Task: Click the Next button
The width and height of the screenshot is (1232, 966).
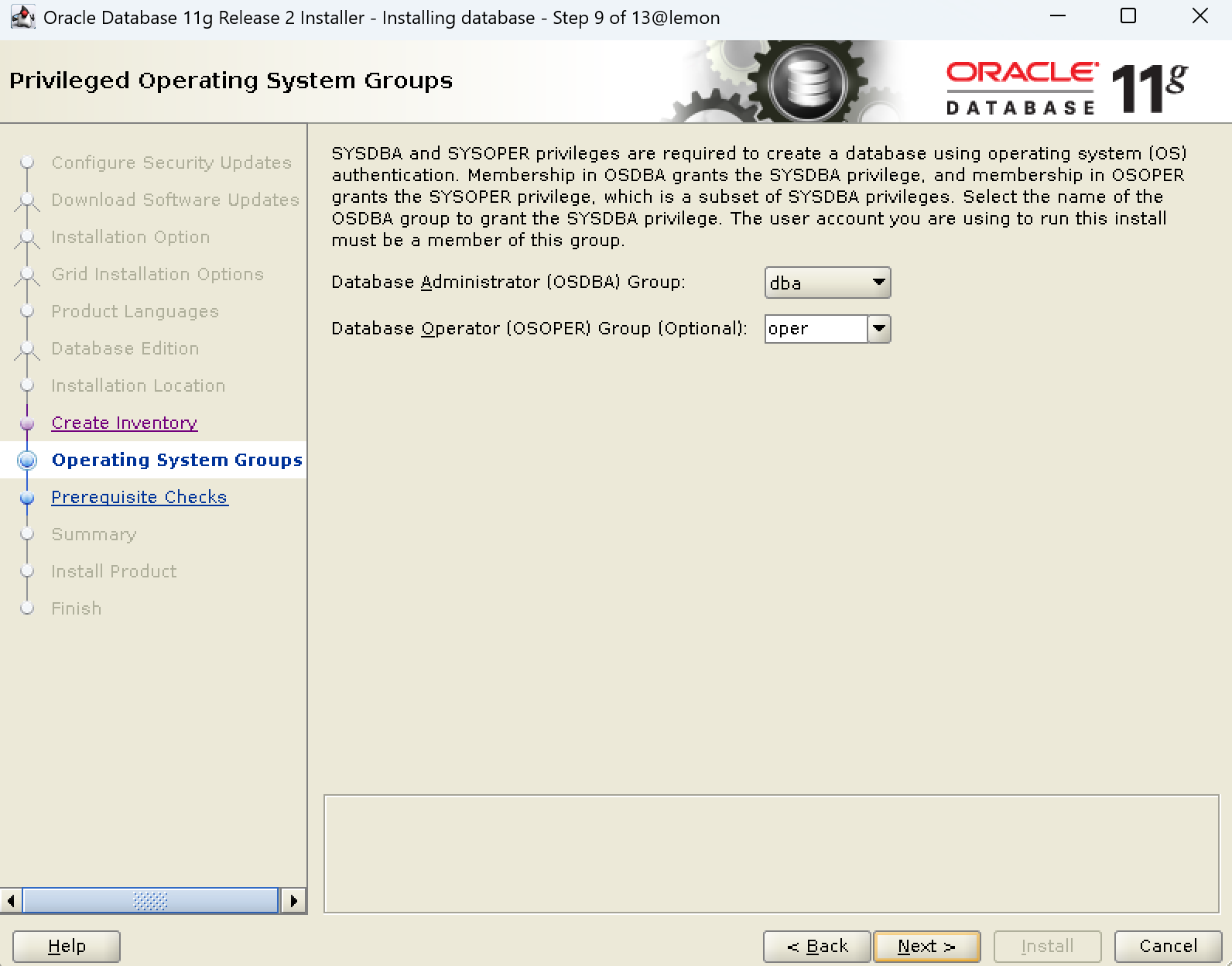Action: click(926, 946)
